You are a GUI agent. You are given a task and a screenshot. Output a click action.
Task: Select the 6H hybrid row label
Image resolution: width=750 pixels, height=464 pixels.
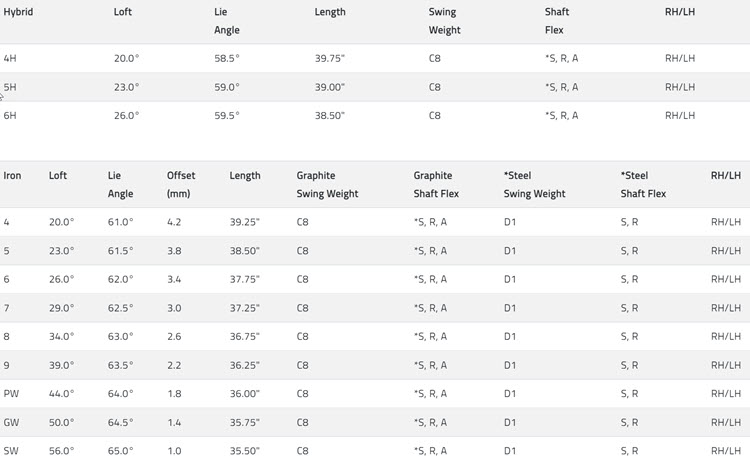pyautogui.click(x=10, y=116)
